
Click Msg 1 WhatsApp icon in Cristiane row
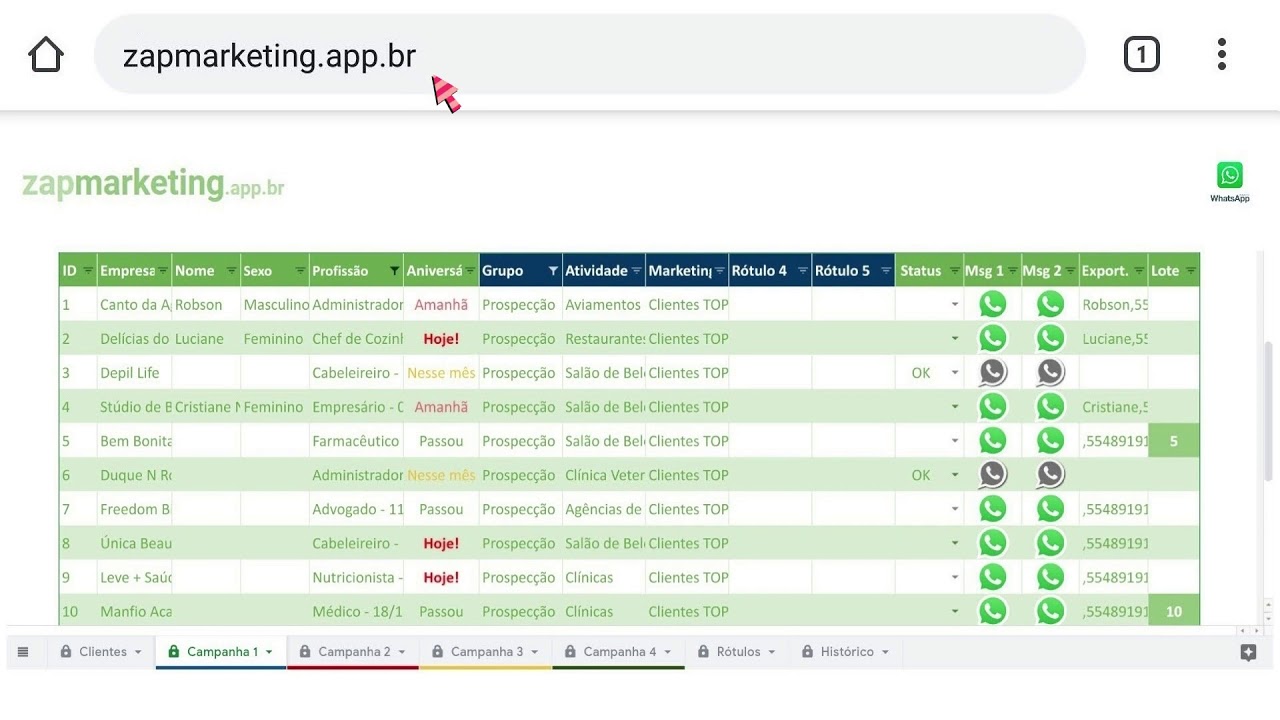click(992, 406)
